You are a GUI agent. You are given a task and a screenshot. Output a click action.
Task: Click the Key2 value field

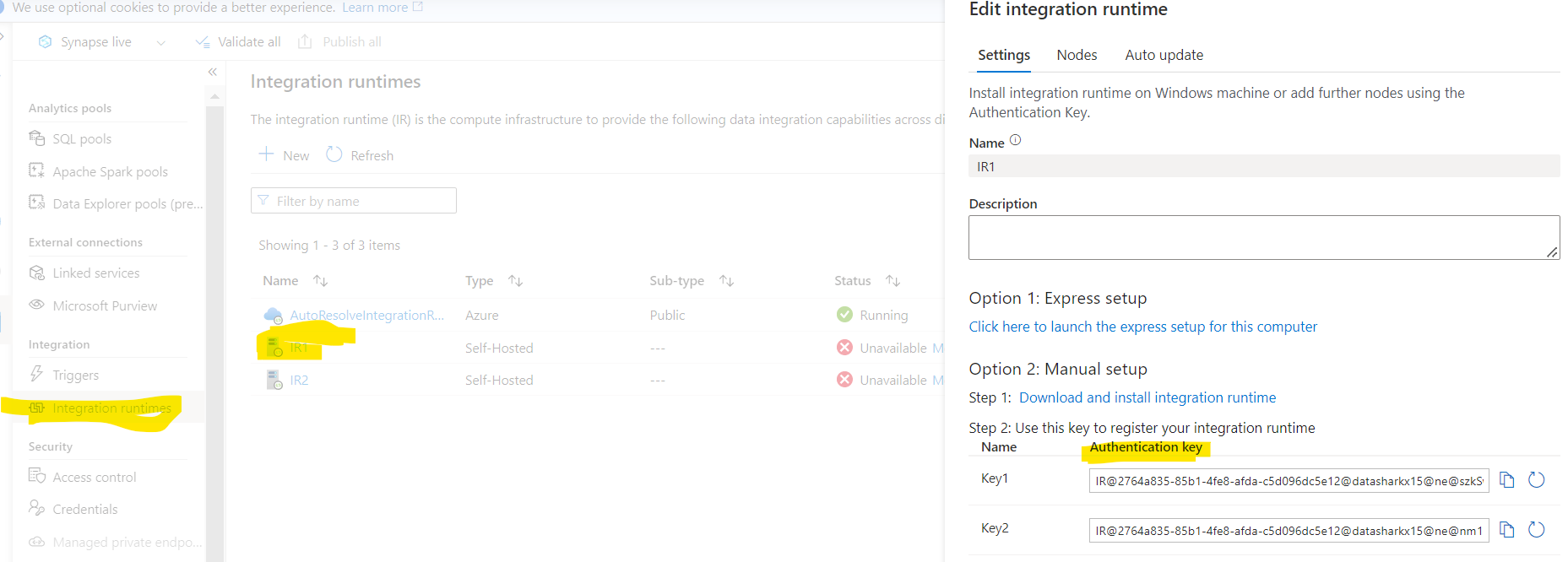coord(1289,531)
